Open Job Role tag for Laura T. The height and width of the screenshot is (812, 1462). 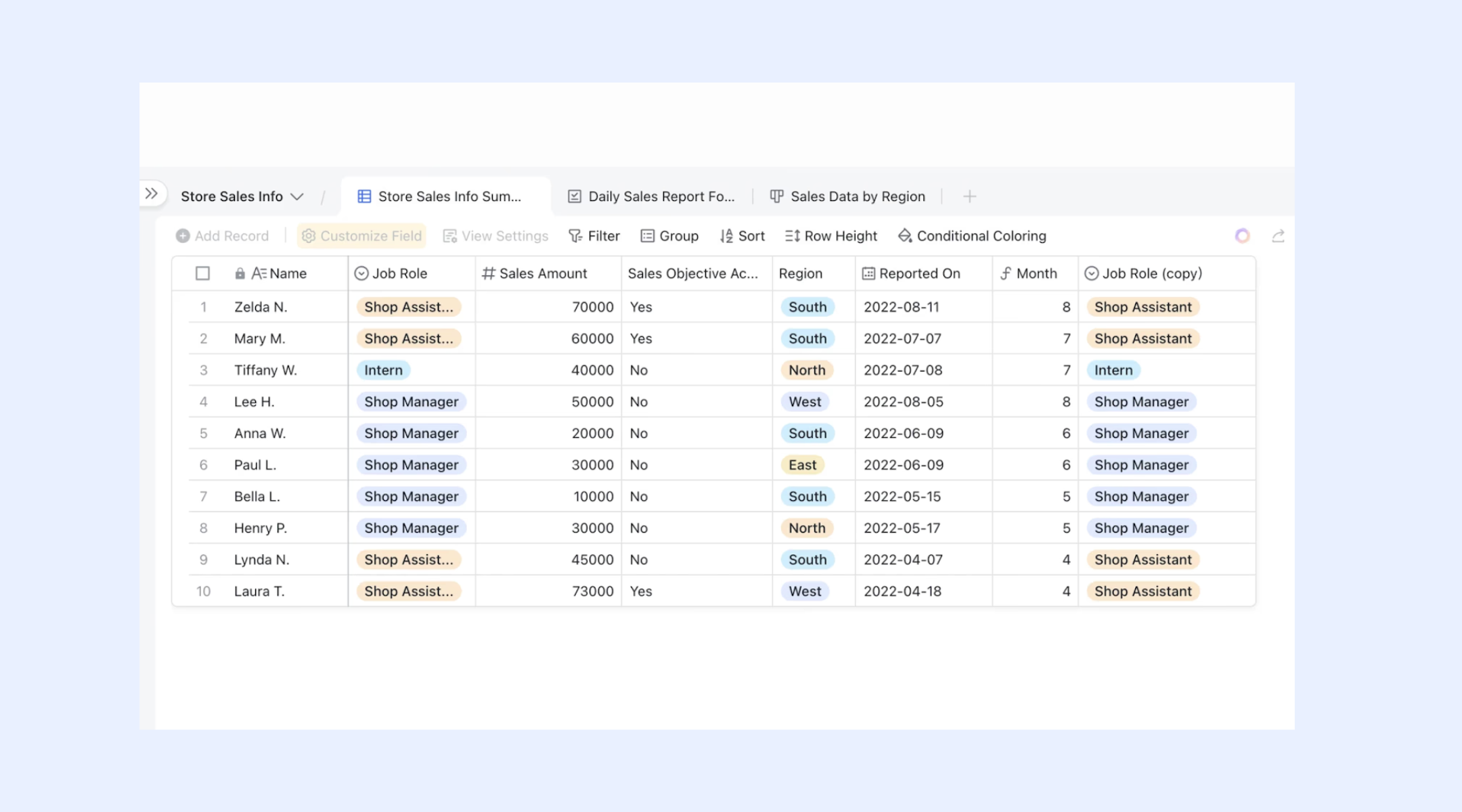pyautogui.click(x=409, y=591)
